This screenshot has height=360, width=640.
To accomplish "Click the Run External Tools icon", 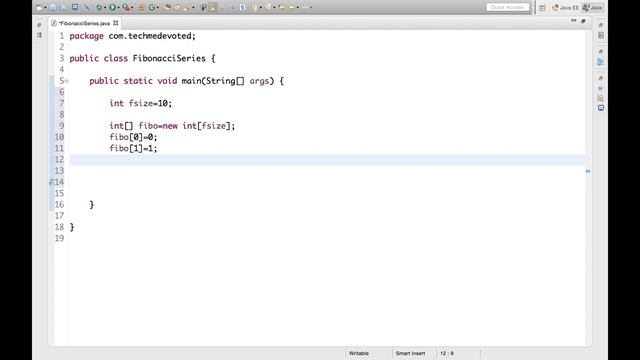I will [x=126, y=7].
